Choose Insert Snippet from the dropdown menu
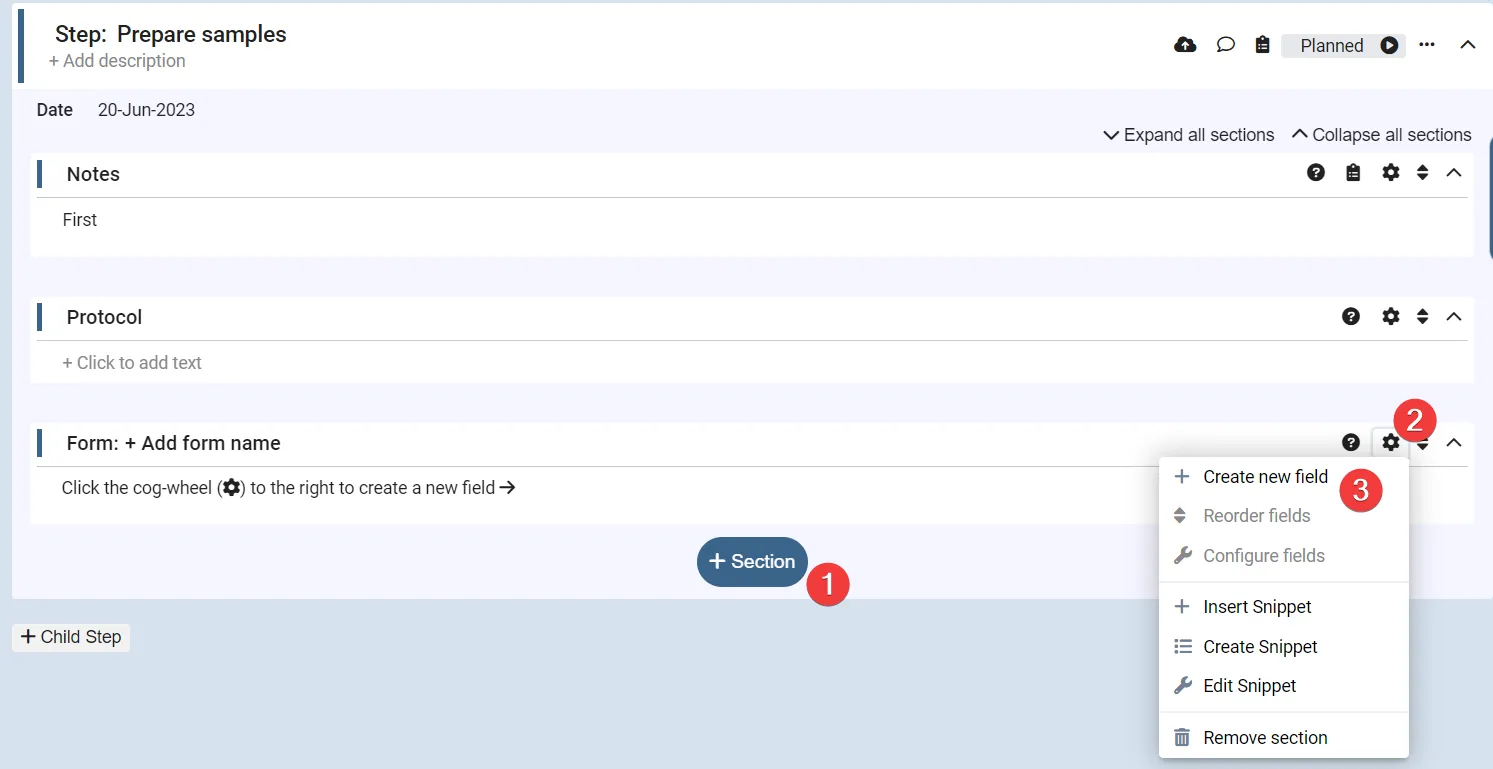Screen dimensions: 1493x769 click(x=1257, y=607)
